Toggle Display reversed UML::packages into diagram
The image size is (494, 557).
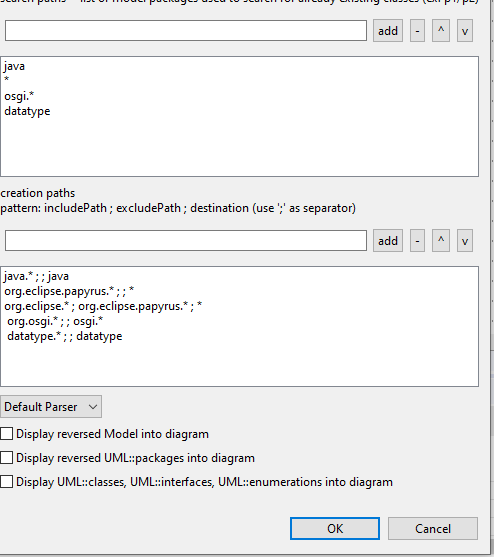pos(7,458)
